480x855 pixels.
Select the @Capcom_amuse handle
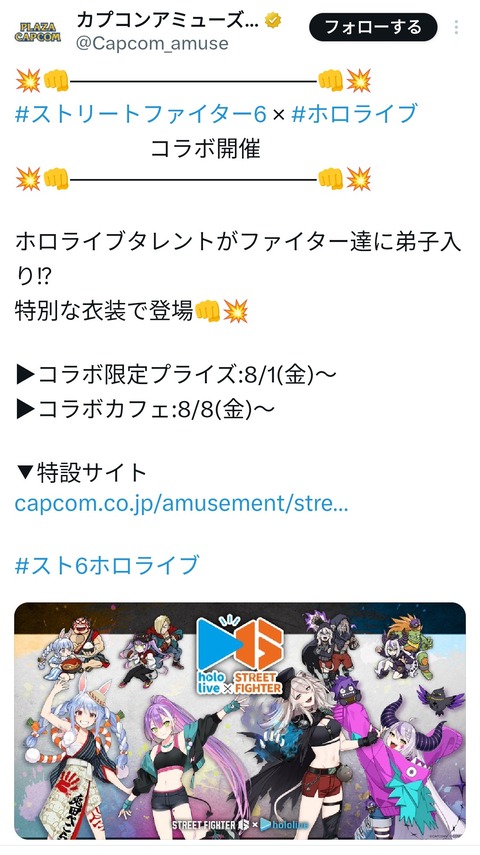(x=152, y=44)
